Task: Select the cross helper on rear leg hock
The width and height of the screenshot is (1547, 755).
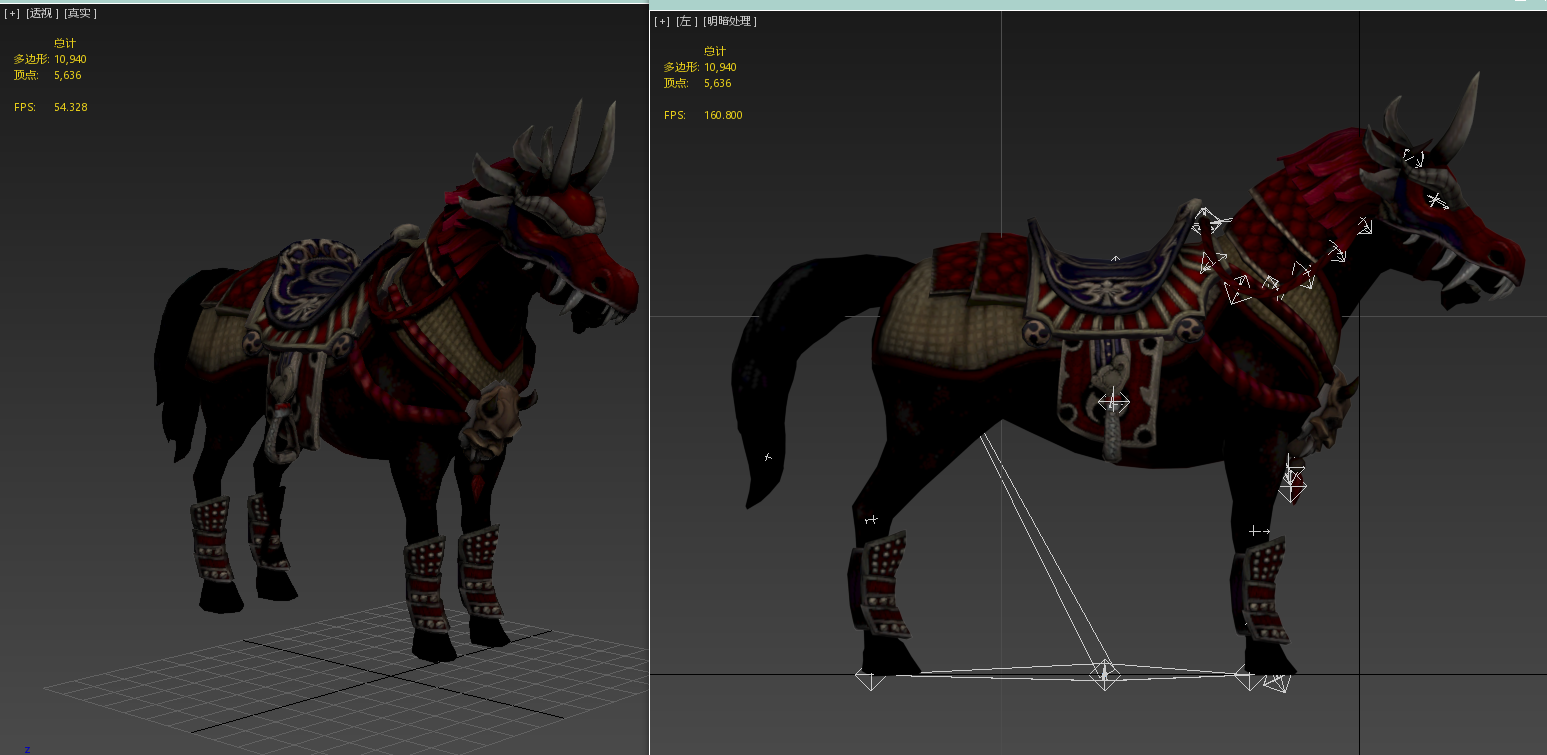Action: 871,520
